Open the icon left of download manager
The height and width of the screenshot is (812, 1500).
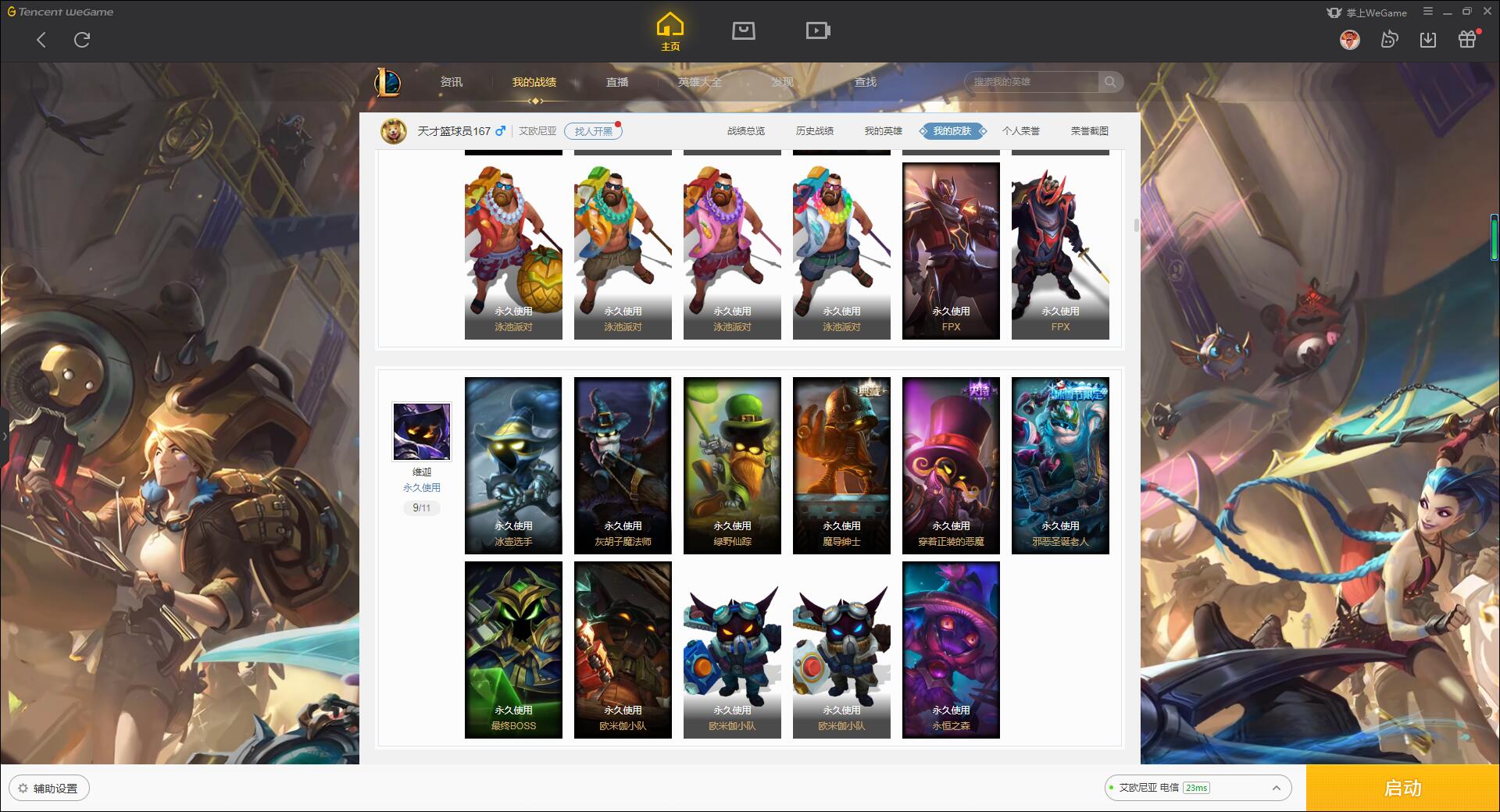(1389, 40)
